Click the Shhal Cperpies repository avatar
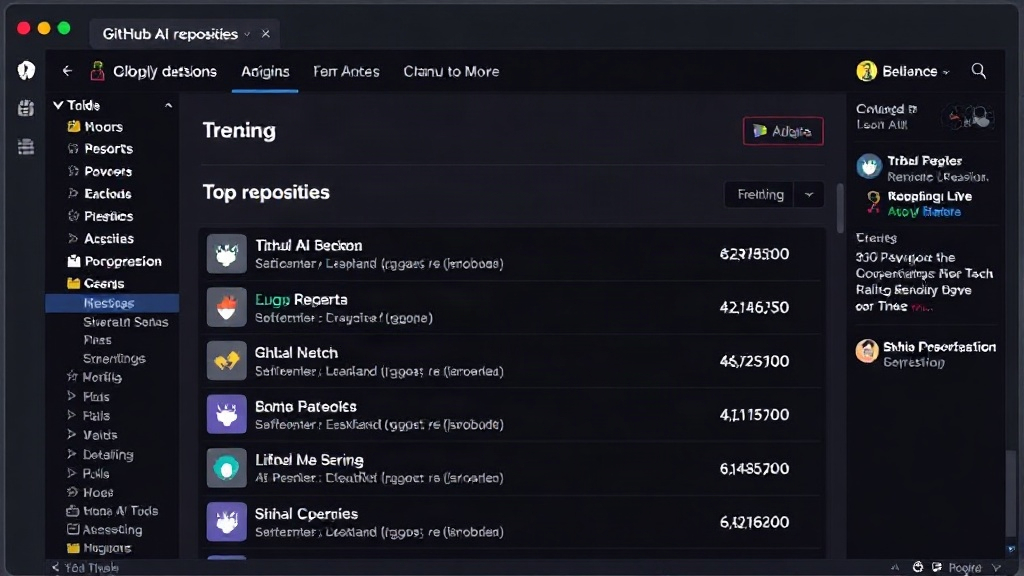The height and width of the screenshot is (576, 1024). pos(227,521)
